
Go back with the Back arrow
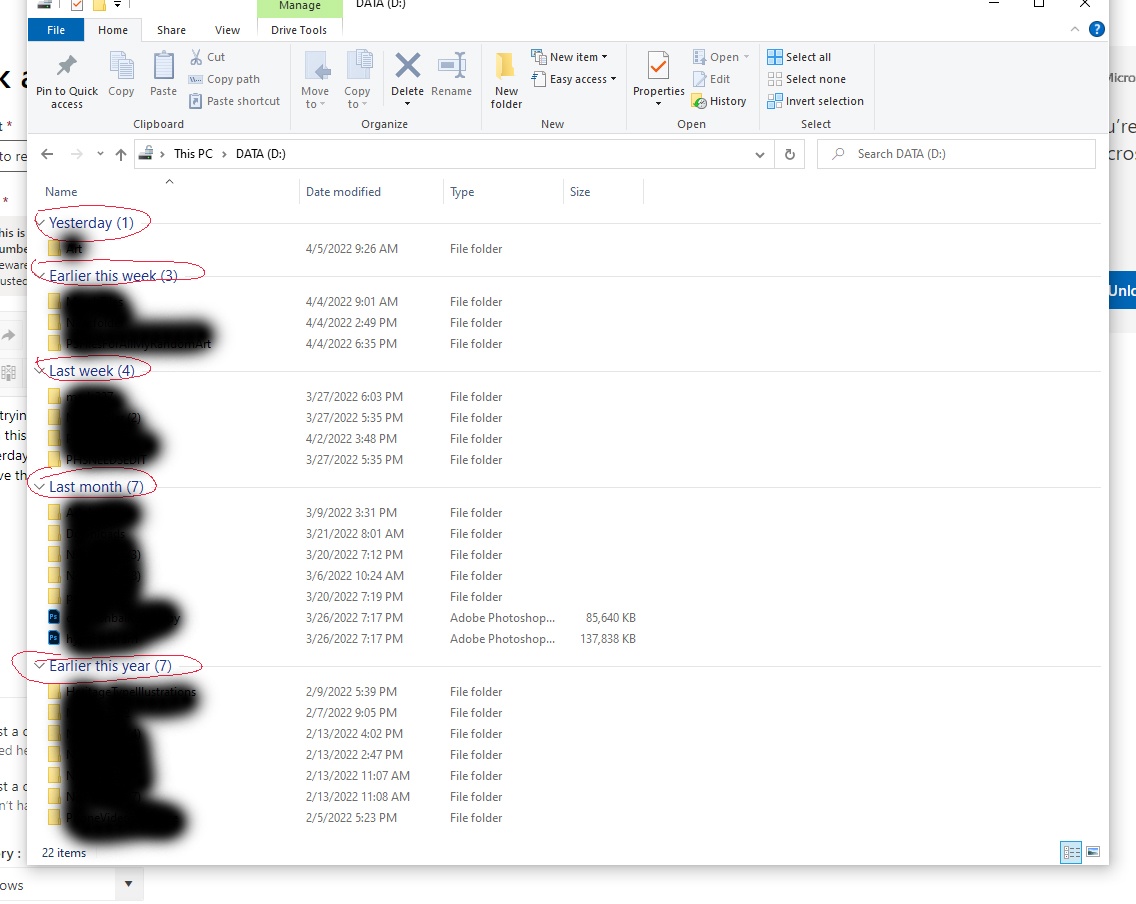[x=47, y=154]
